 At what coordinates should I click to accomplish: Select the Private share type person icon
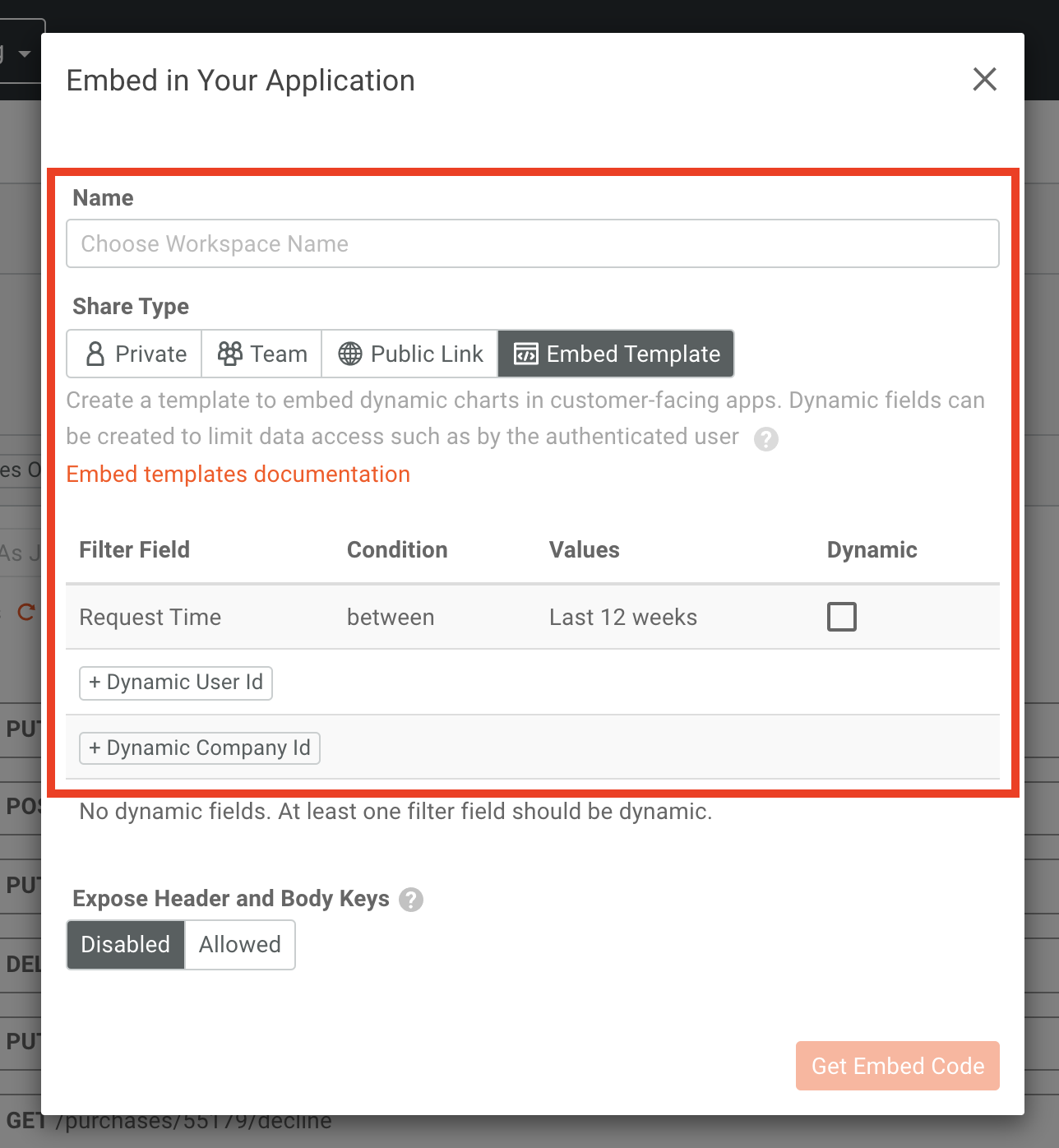(x=95, y=354)
